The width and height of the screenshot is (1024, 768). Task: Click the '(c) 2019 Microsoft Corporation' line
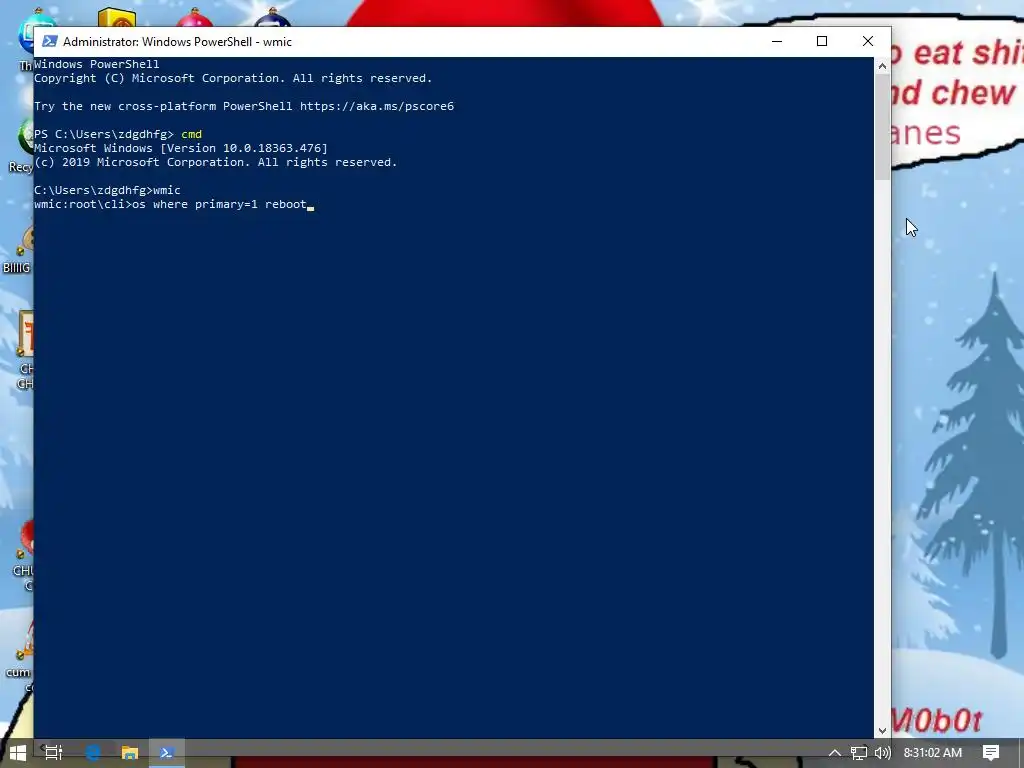coord(216,162)
